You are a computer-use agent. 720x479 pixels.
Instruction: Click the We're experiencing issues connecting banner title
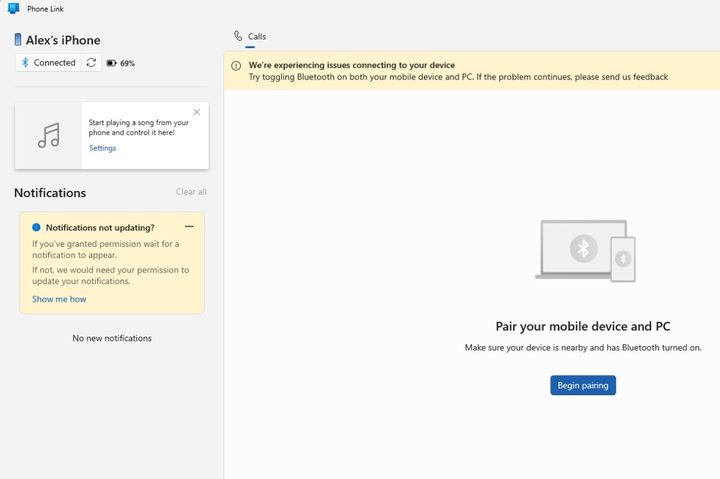click(x=352, y=65)
